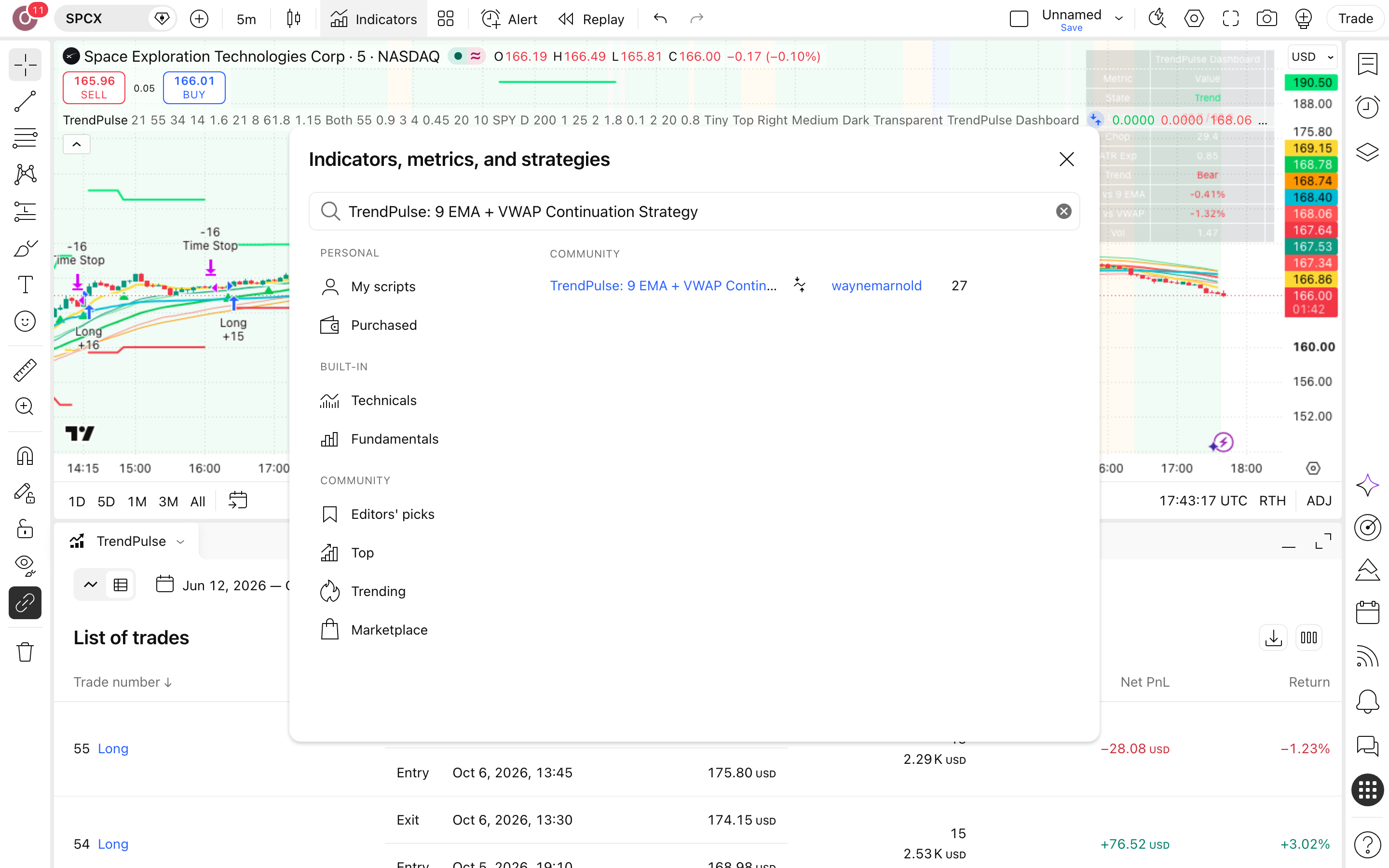1389x868 pixels.
Task: Switch trades view to table mode
Action: tap(121, 585)
